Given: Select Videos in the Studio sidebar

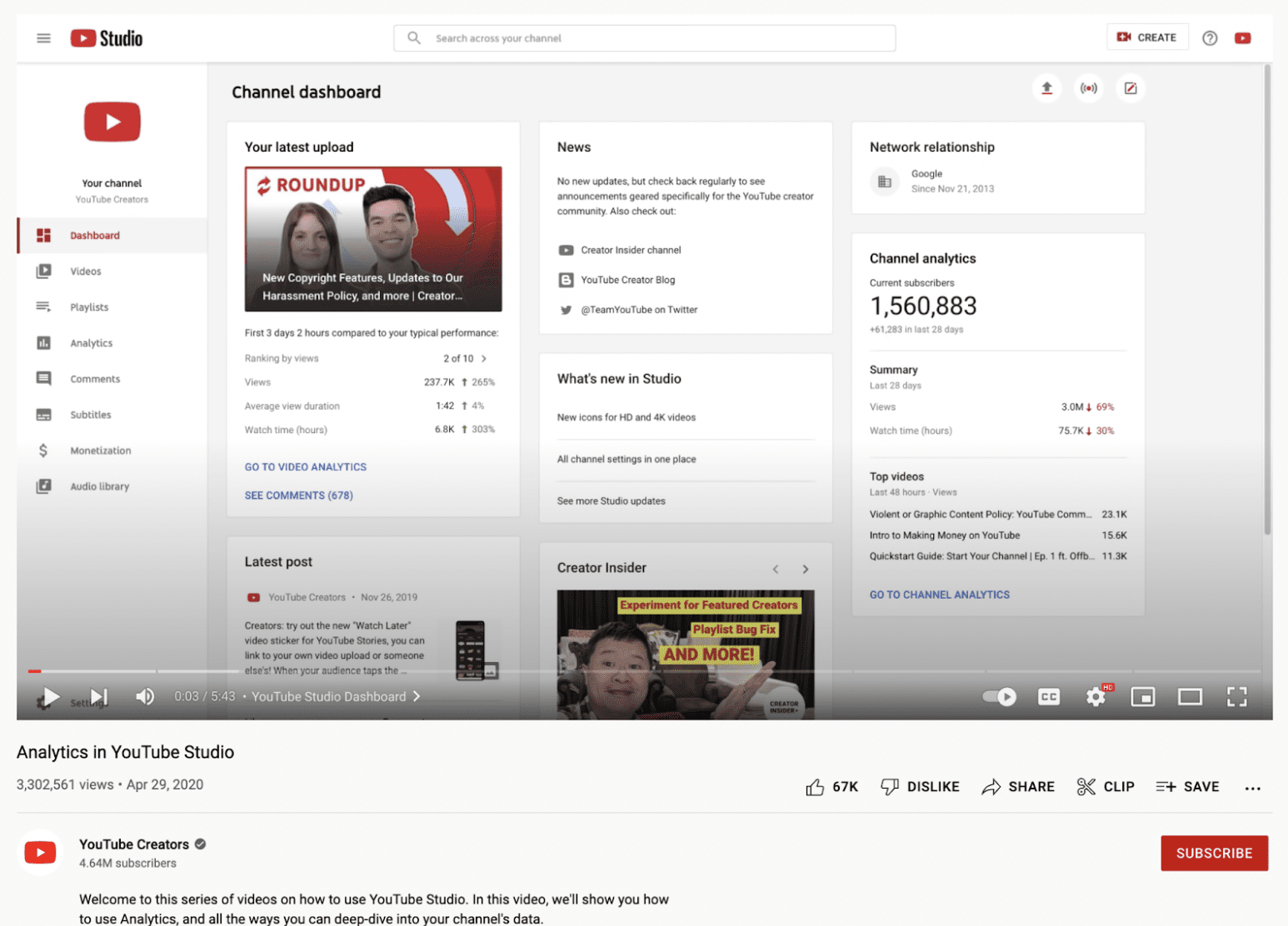Looking at the screenshot, I should click(x=86, y=271).
